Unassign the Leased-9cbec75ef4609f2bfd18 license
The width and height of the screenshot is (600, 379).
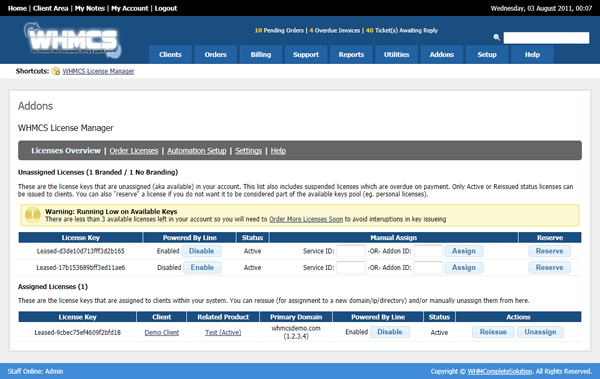click(540, 332)
